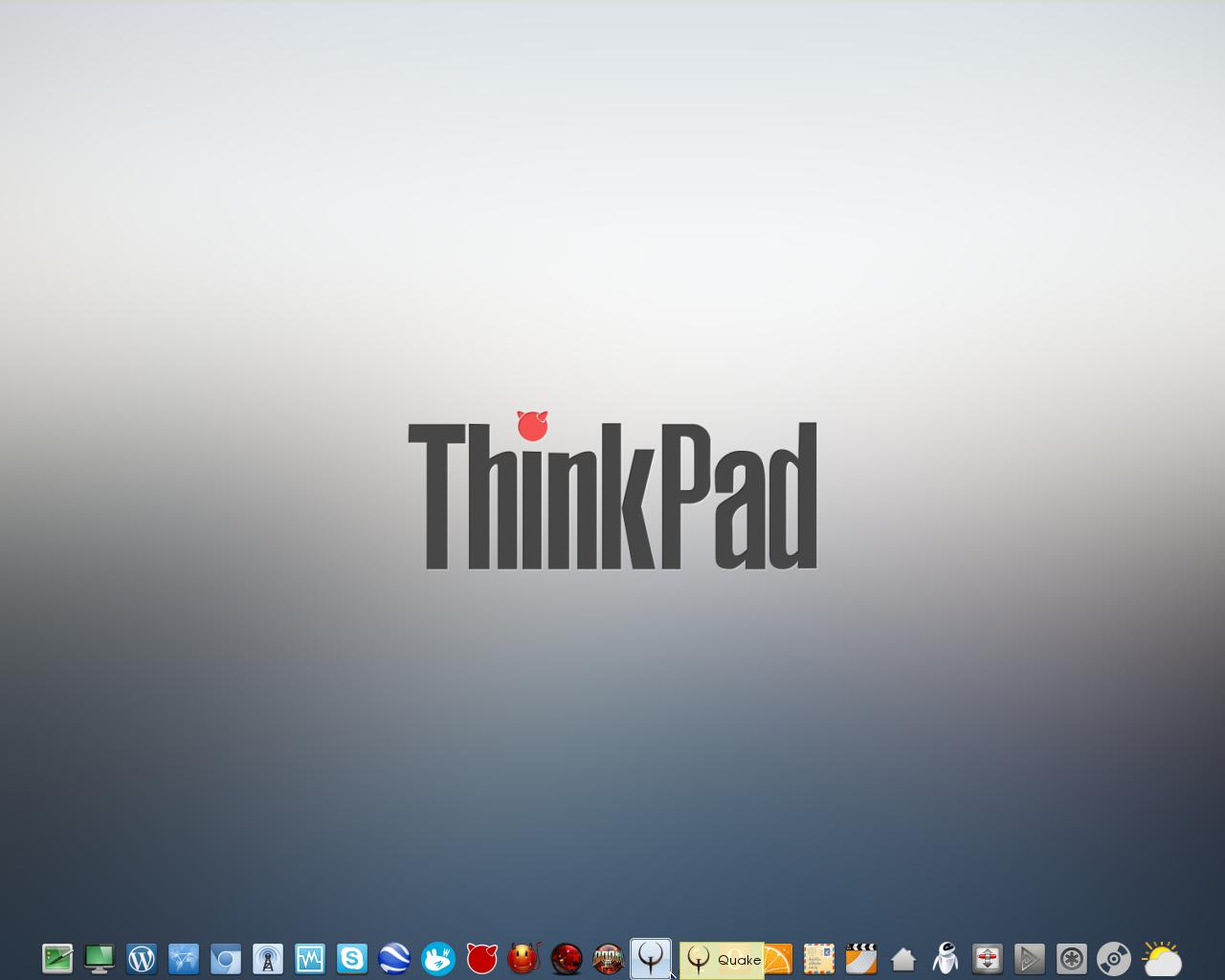Launch the dark red sphere game icon
Image resolution: width=1225 pixels, height=980 pixels.
coord(567,958)
